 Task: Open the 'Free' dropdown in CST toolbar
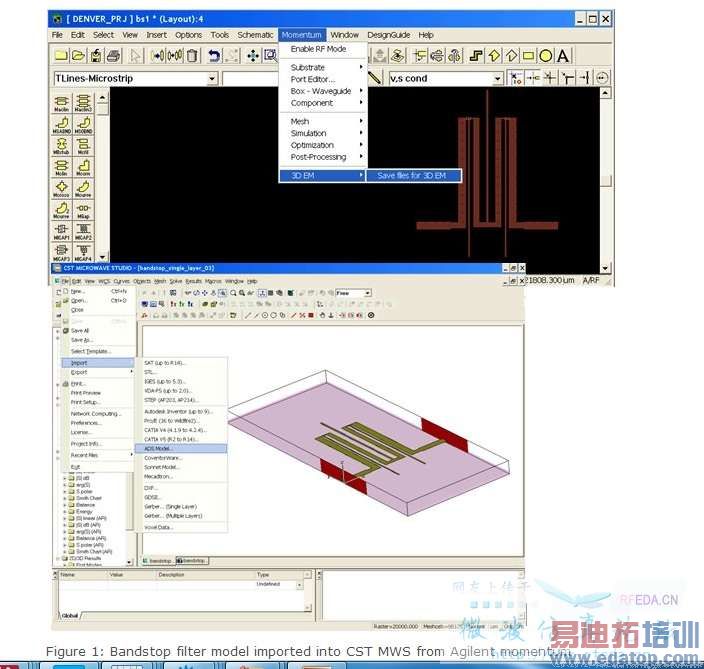coord(367,293)
